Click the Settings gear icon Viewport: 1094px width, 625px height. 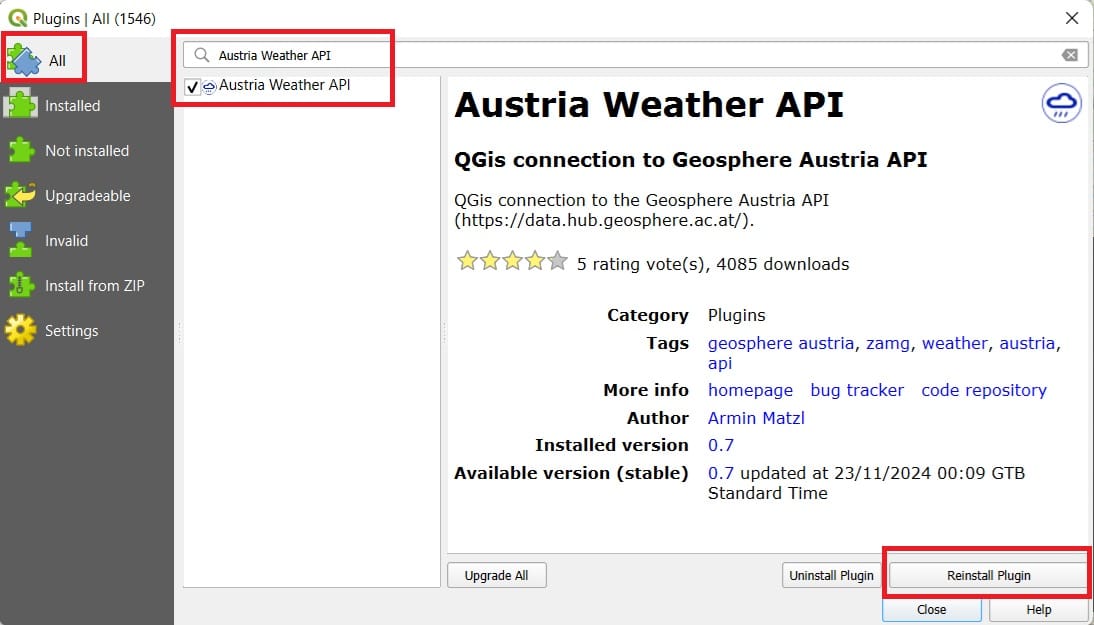[x=21, y=330]
